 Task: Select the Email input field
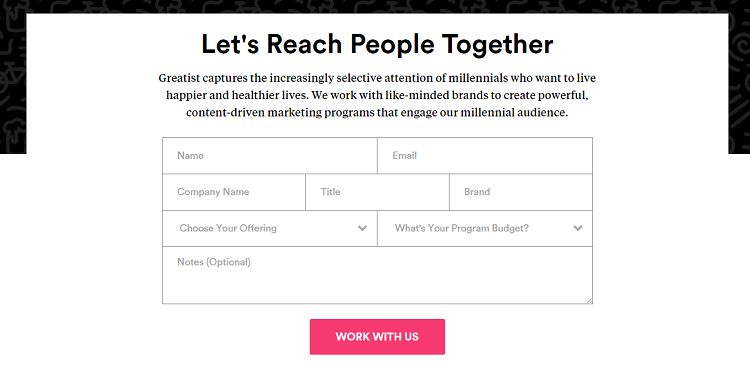pos(485,155)
